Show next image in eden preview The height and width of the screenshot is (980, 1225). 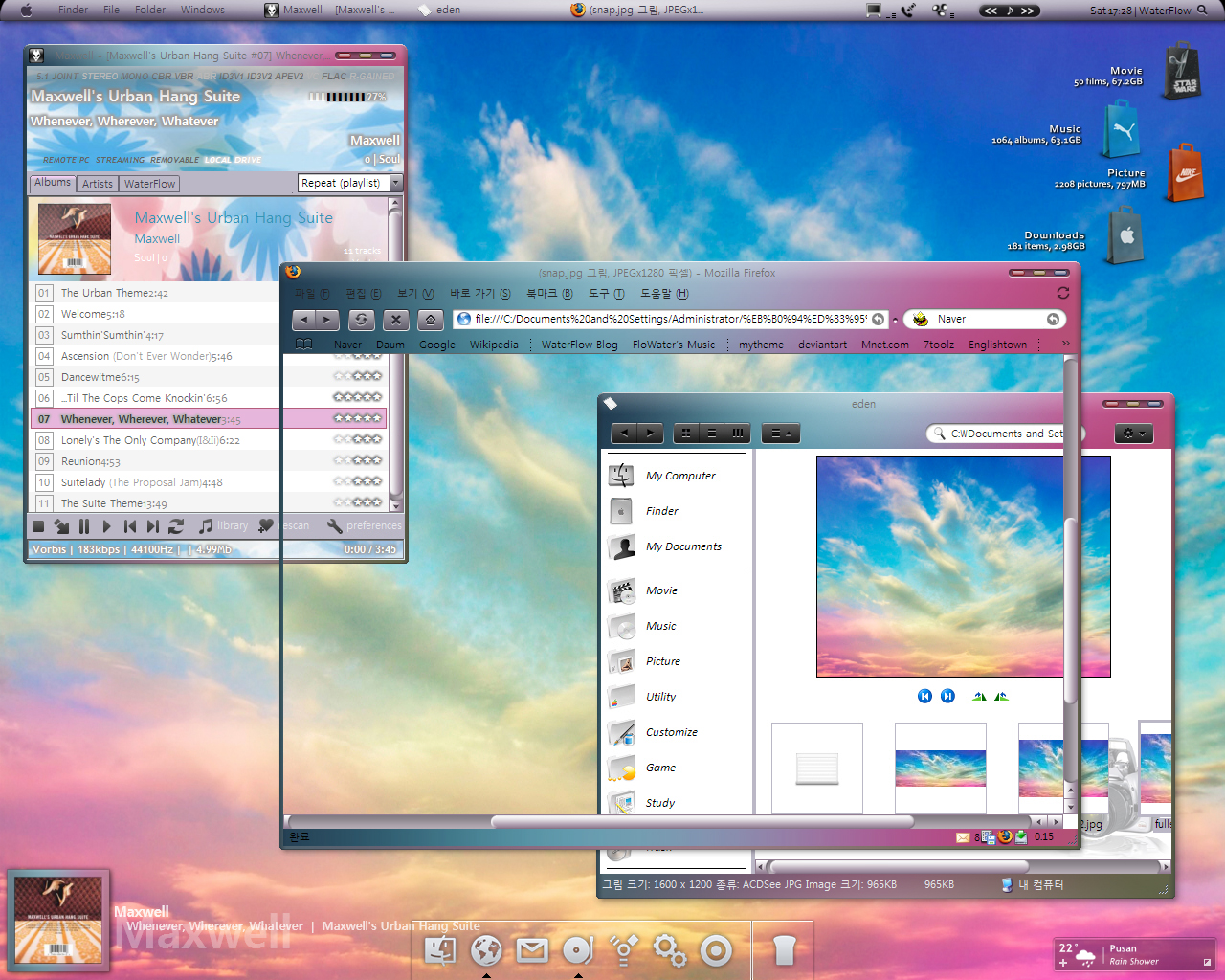coord(947,696)
